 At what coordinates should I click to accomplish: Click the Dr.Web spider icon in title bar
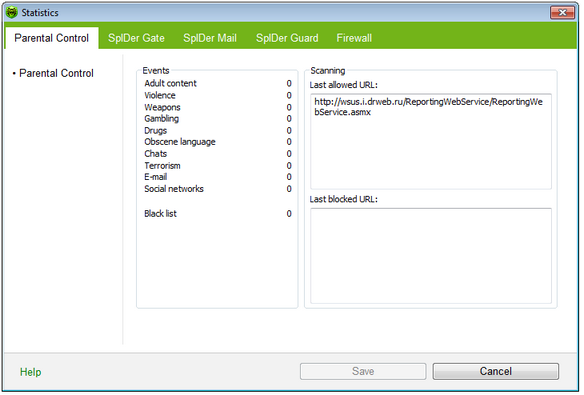coord(12,12)
